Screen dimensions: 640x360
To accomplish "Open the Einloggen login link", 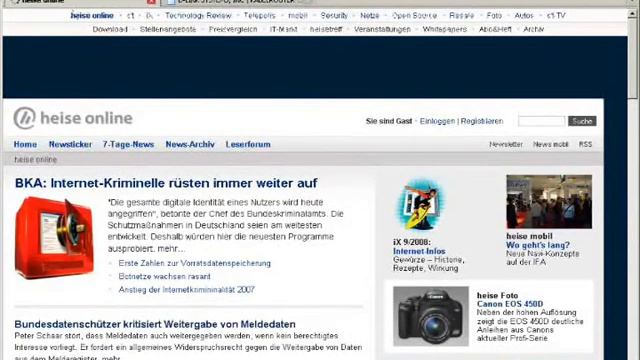I will (437, 121).
